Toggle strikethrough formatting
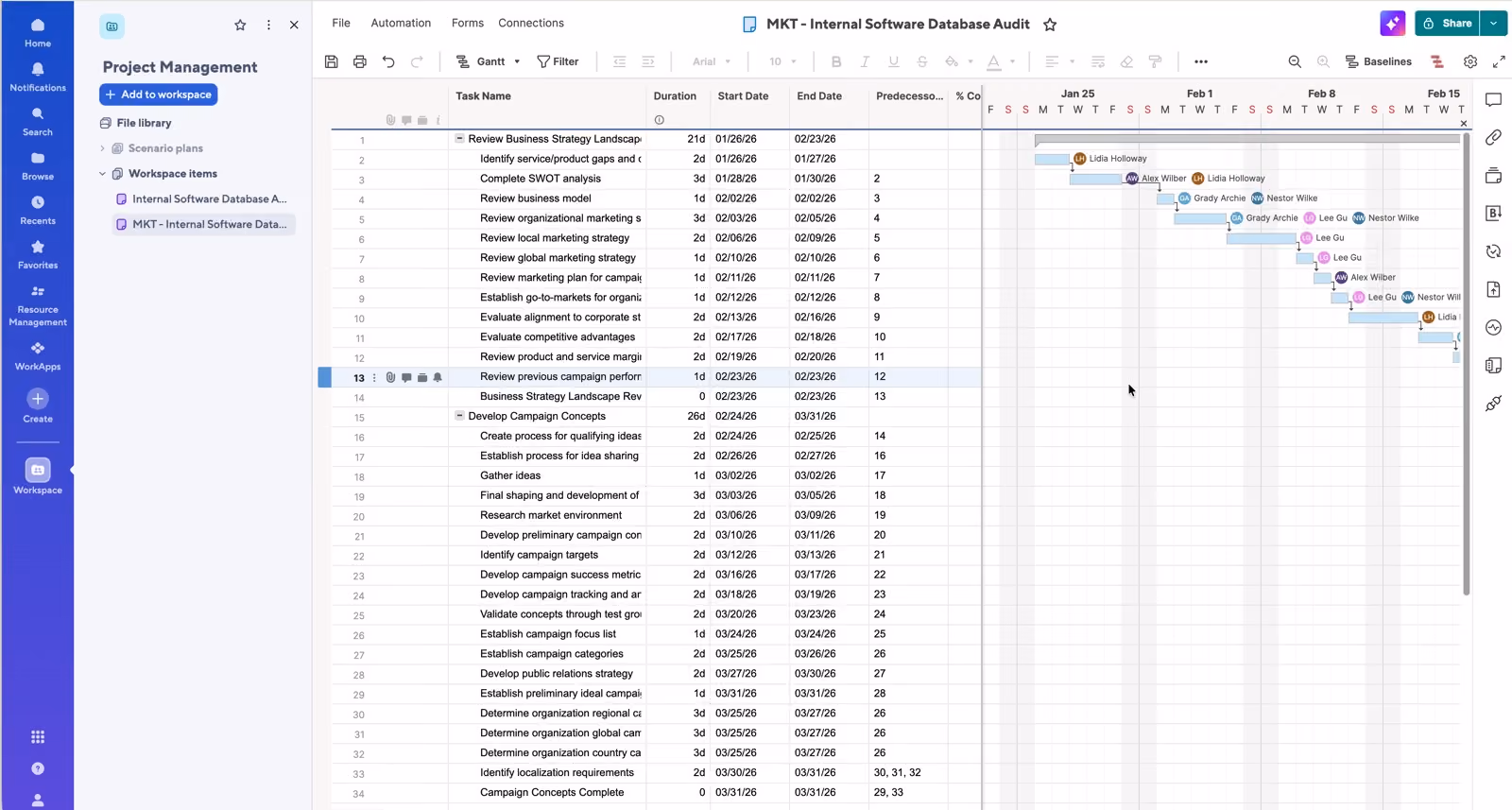 922,61
